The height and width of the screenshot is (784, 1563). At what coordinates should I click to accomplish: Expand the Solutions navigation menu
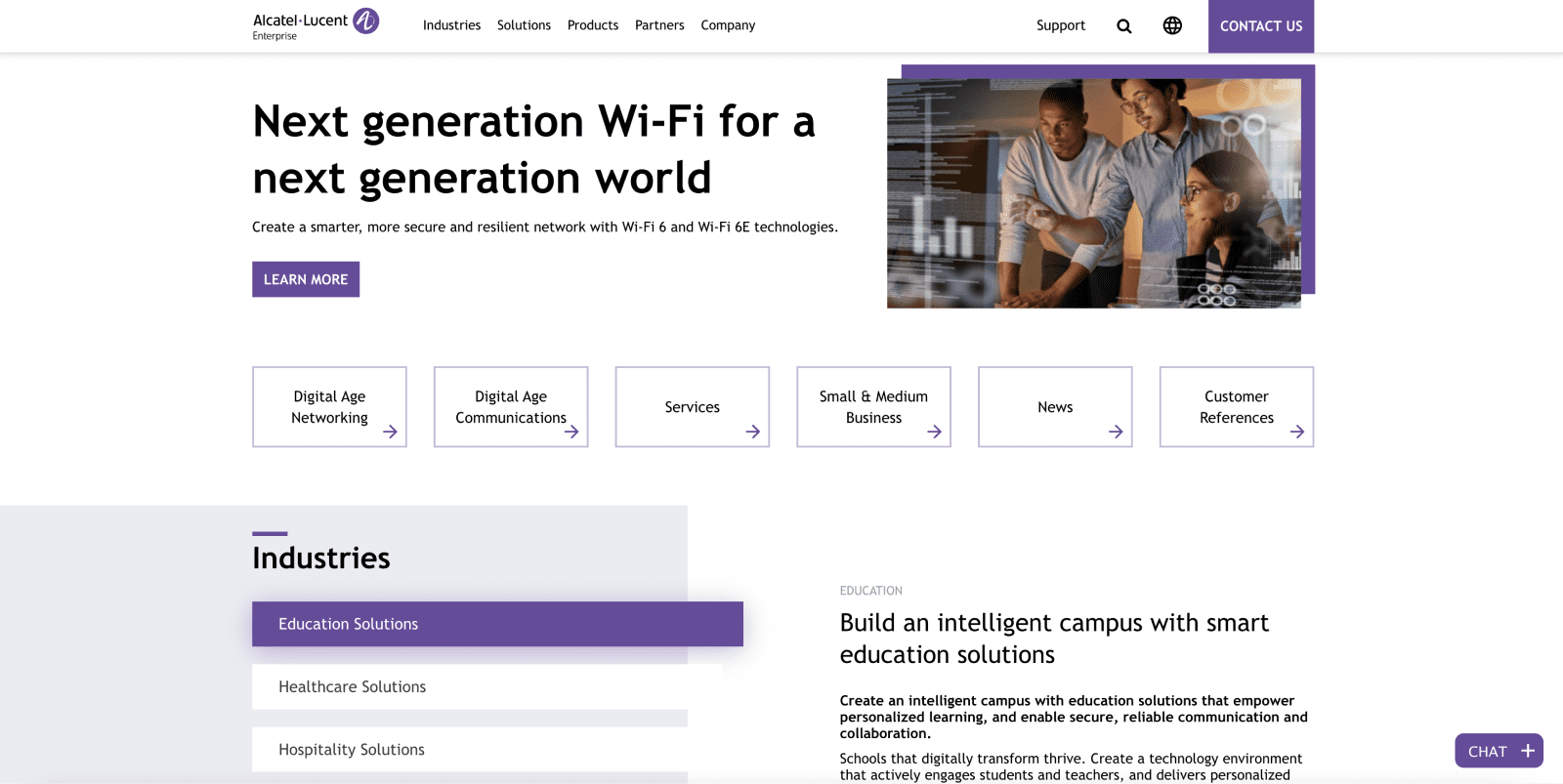coord(524,25)
